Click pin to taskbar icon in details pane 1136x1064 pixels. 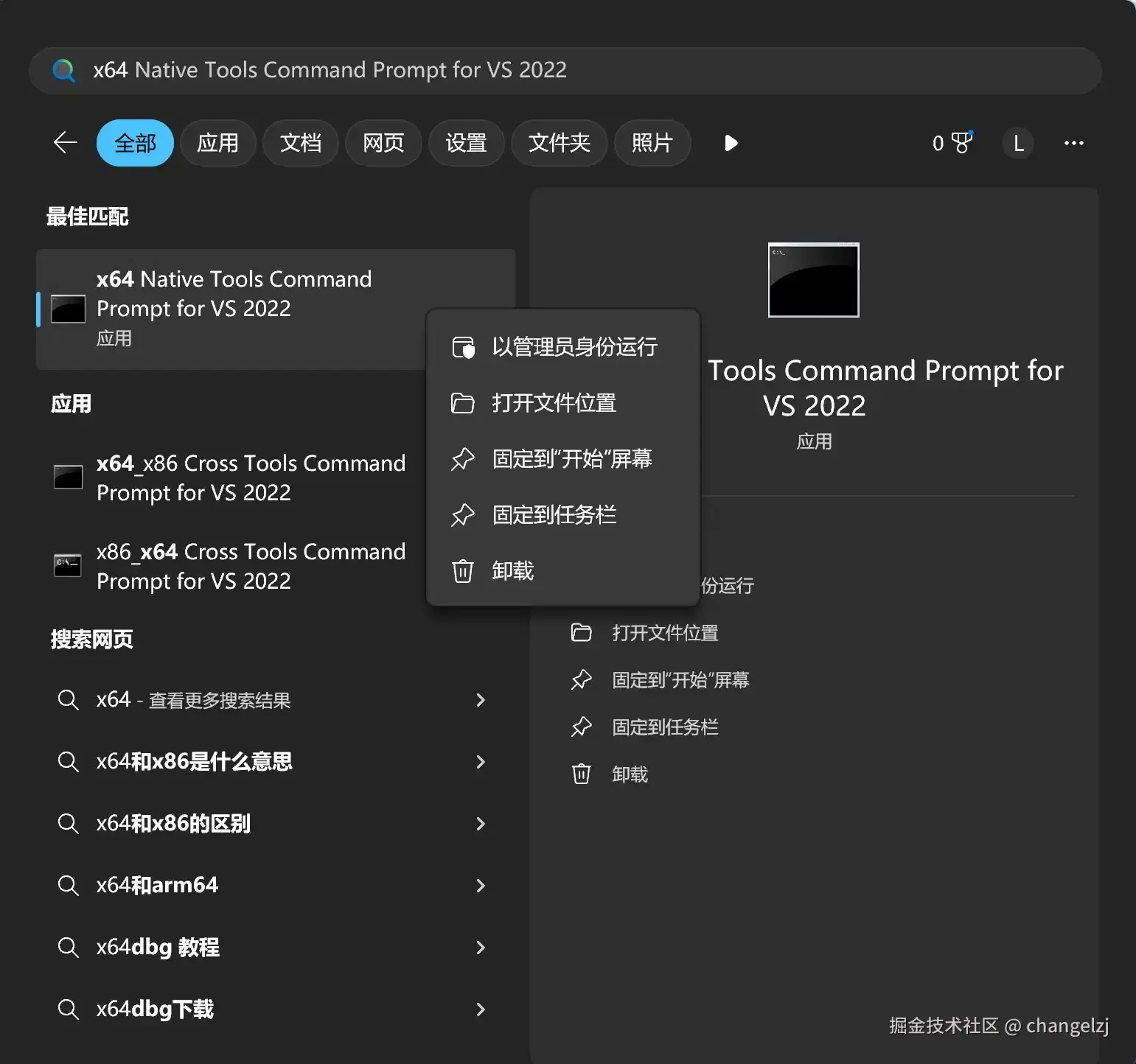pyautogui.click(x=582, y=727)
